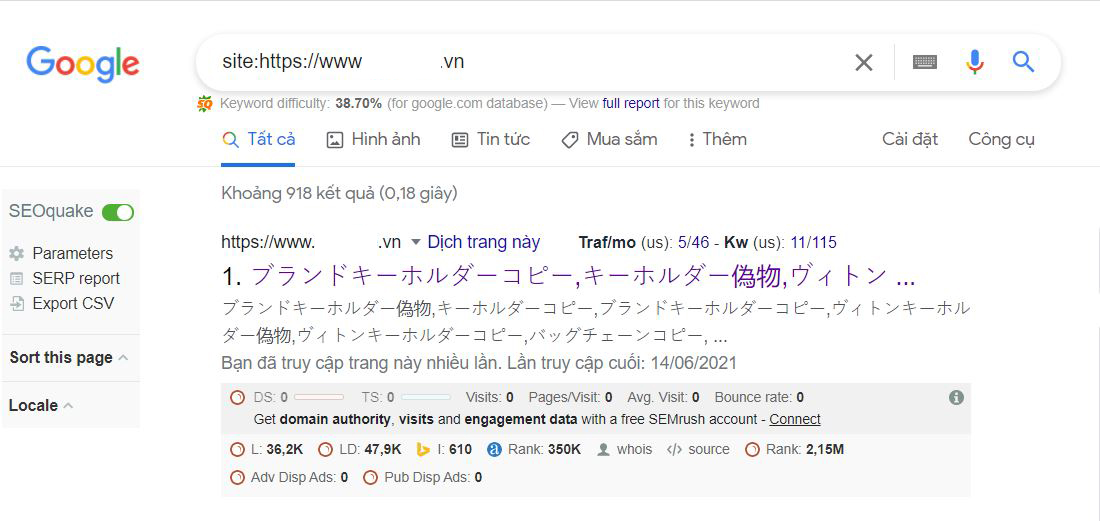Image resolution: width=1100 pixels, height=521 pixels.
Task: Click the SERP report icon
Action: [x=17, y=279]
